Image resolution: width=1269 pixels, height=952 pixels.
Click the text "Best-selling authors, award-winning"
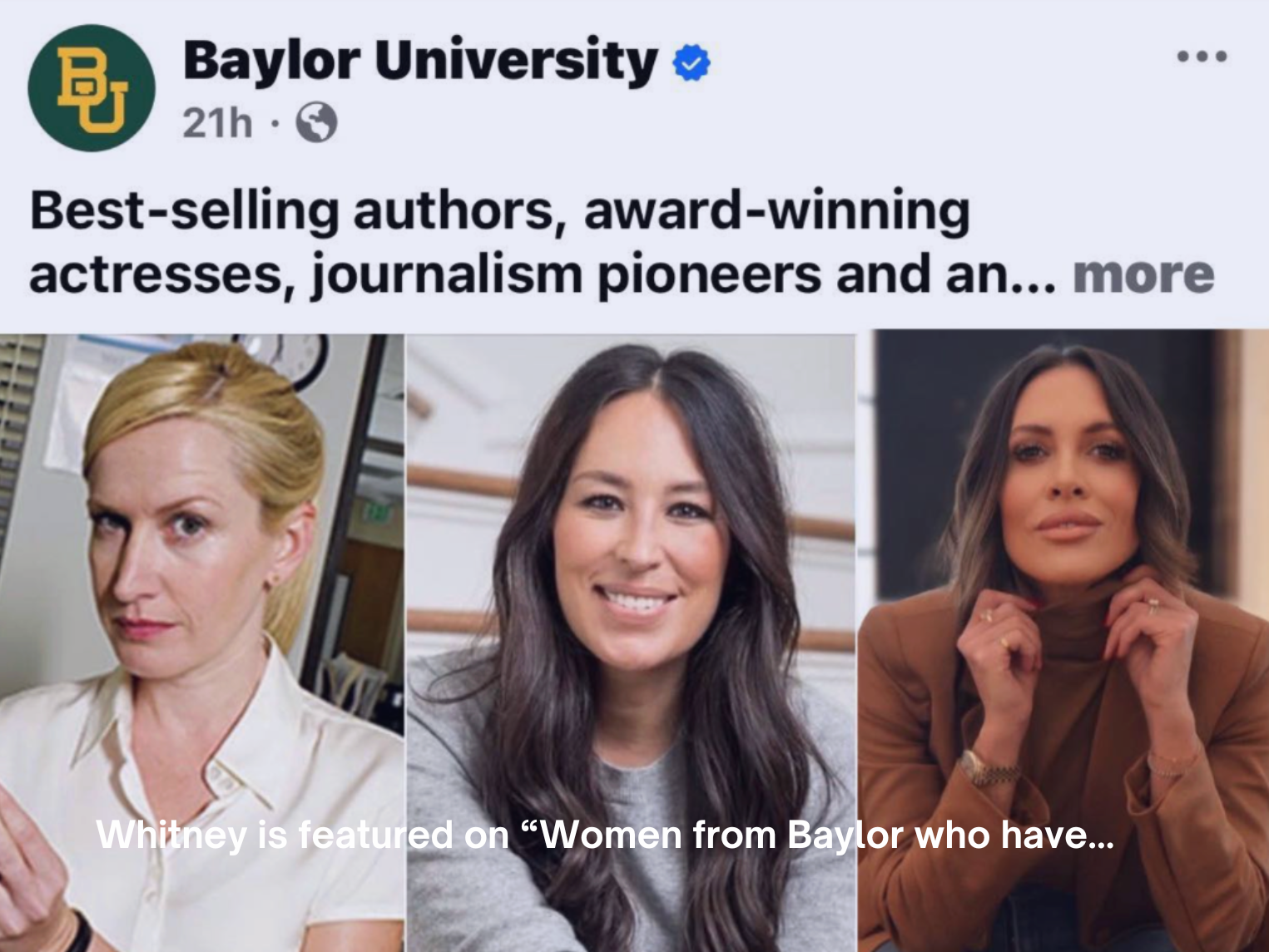(500, 211)
